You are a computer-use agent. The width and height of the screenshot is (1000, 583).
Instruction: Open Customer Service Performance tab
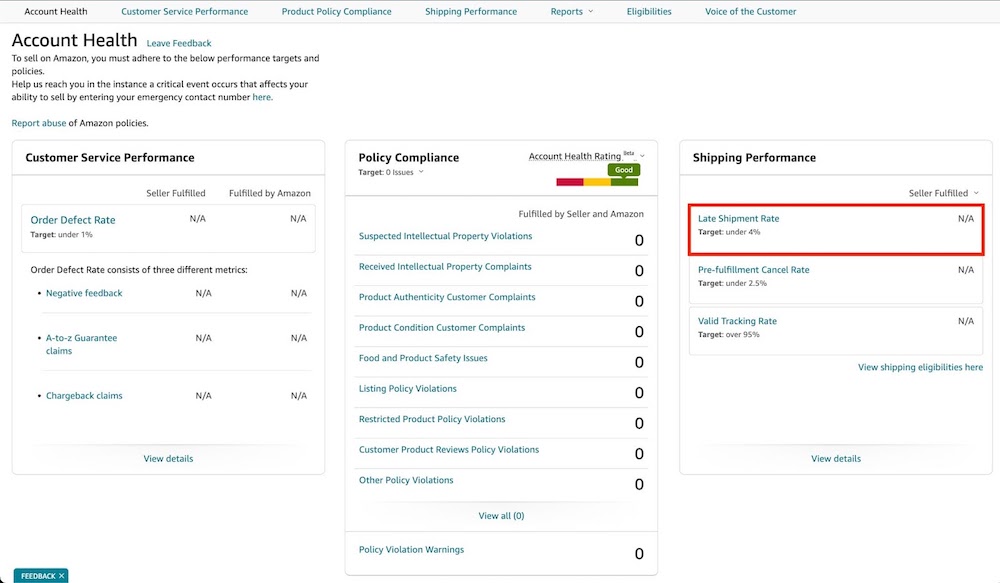click(x=184, y=11)
